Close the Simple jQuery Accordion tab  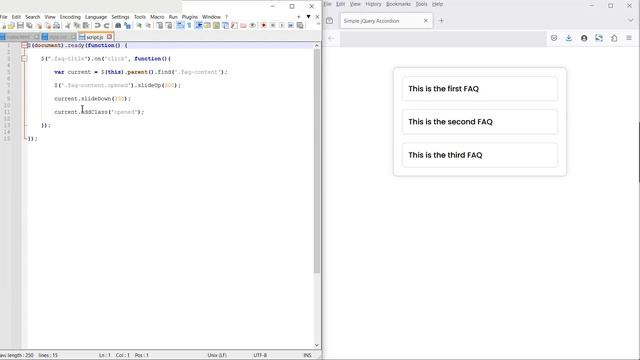coord(426,20)
